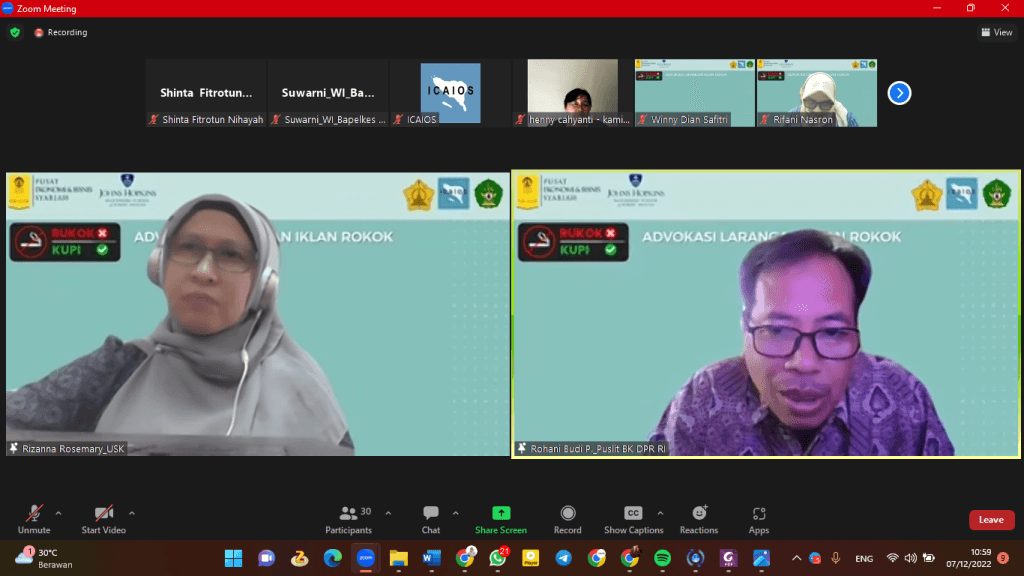
Task: Click the green encryption shield icon
Action: pyautogui.click(x=15, y=32)
